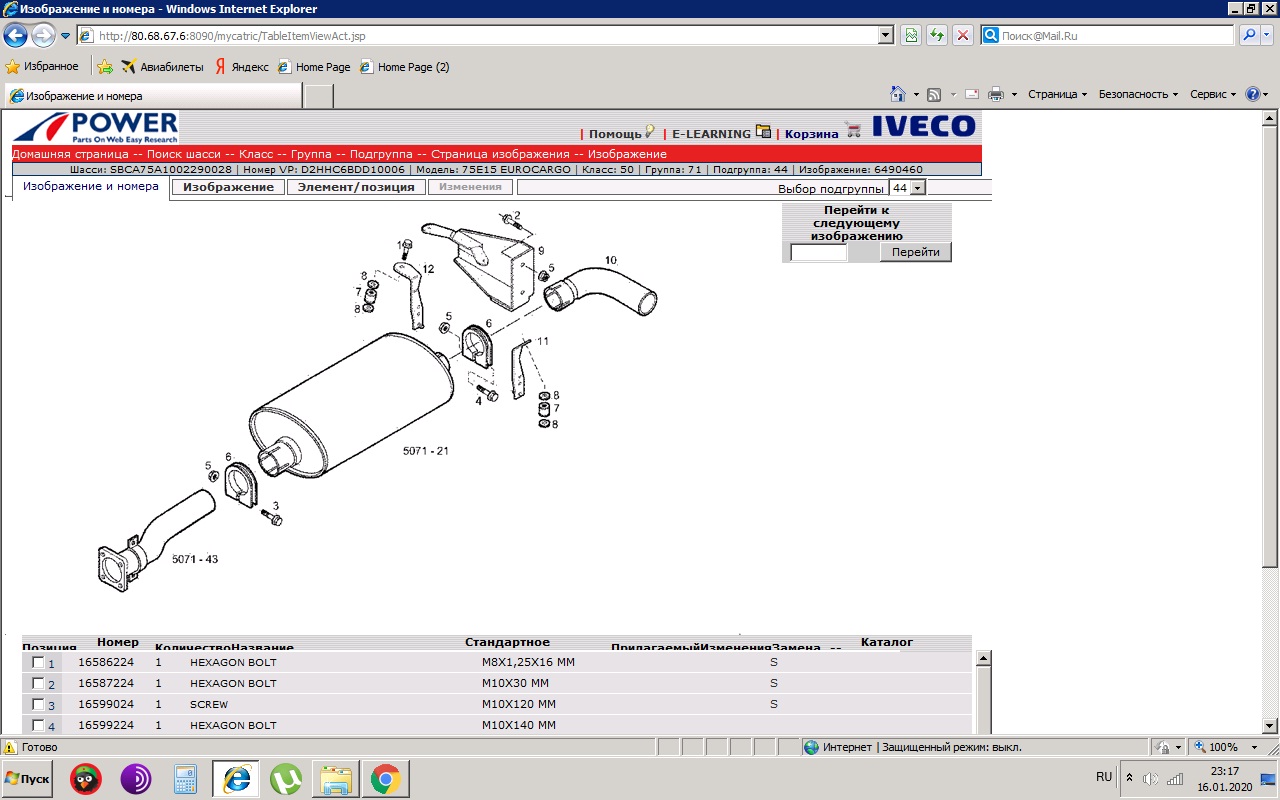
Task: Open a new blank browser tab
Action: coord(319,97)
